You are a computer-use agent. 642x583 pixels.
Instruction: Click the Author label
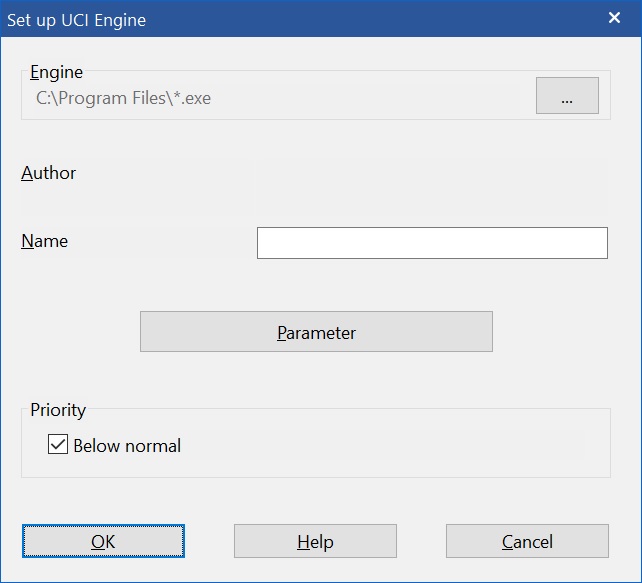(x=49, y=173)
